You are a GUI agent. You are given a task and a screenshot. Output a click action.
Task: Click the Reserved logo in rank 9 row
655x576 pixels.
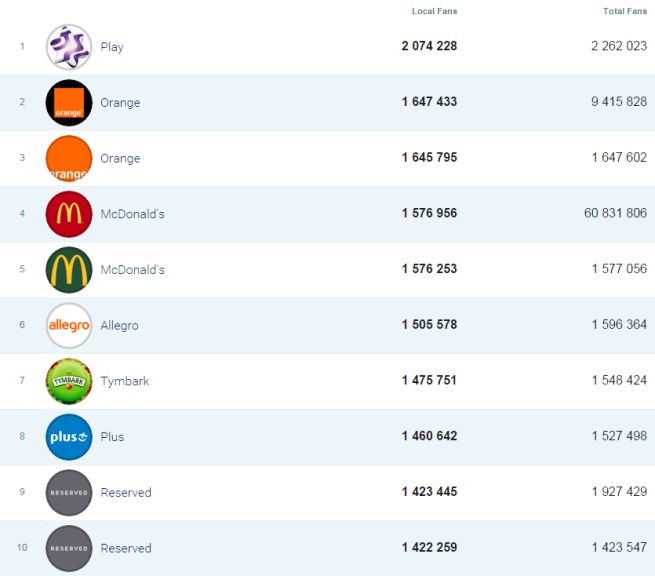69,493
